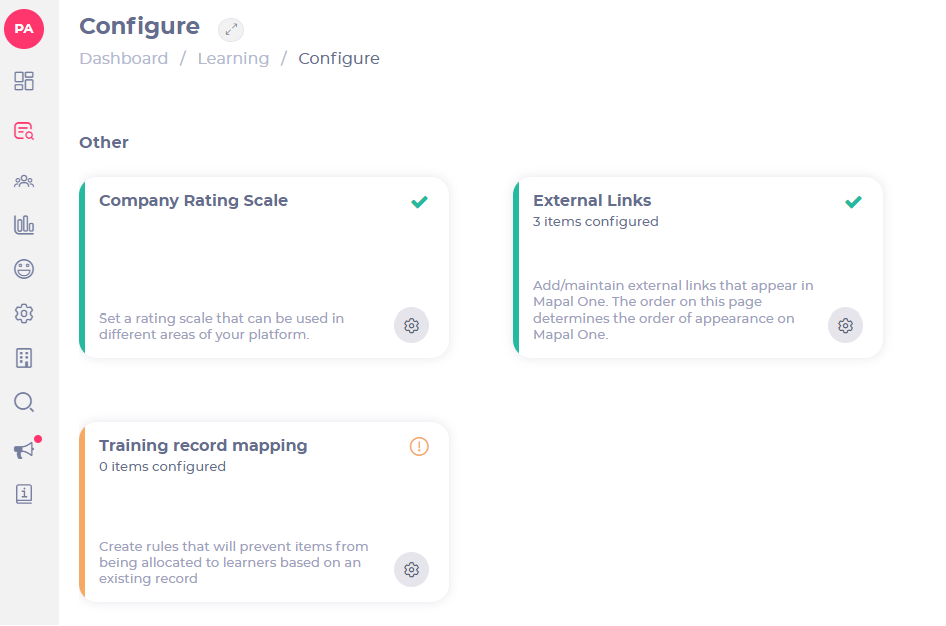
Task: Configure Training record mapping via gear button
Action: click(x=411, y=570)
